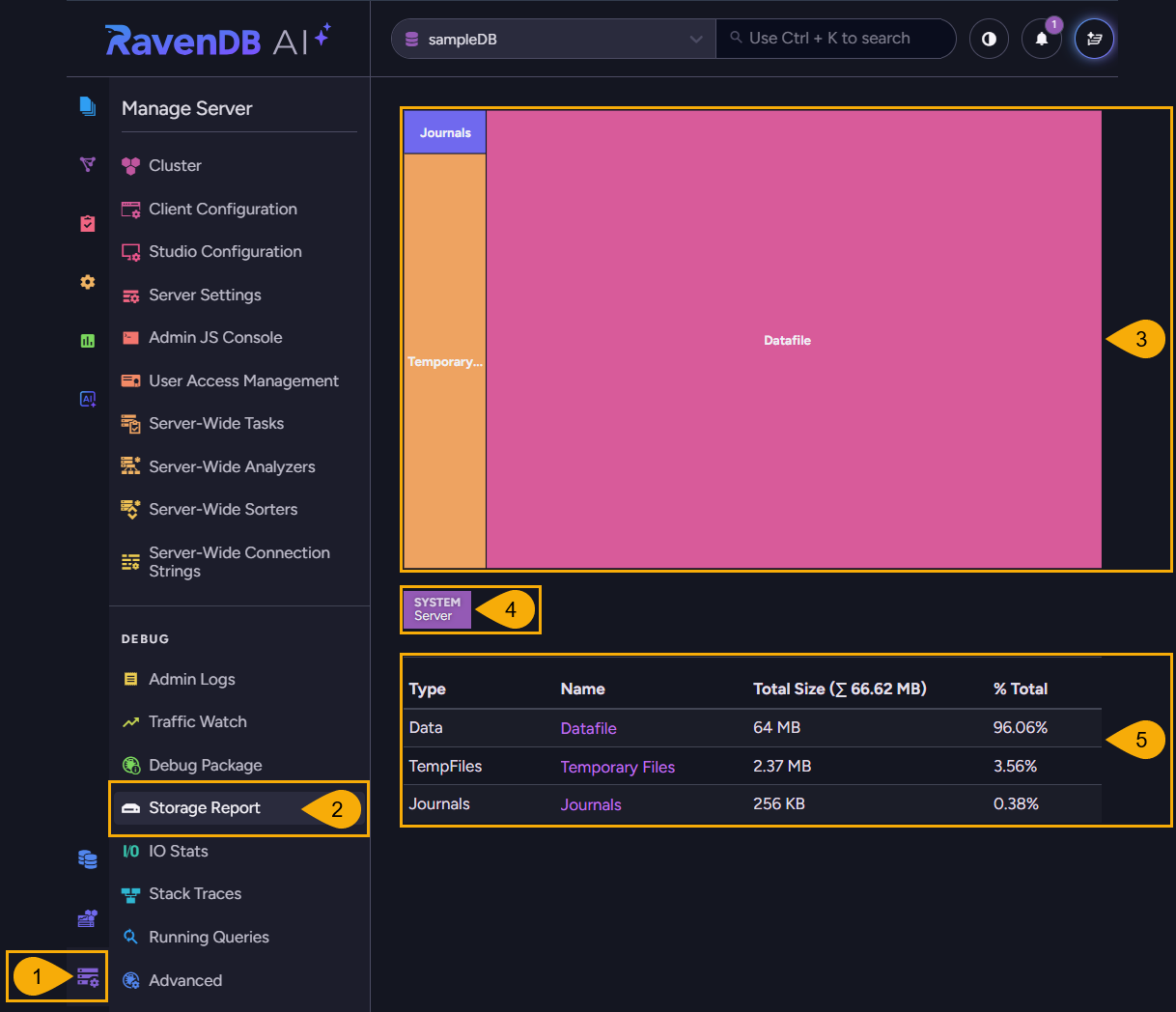Click the Studio Configuration icon

130,252
